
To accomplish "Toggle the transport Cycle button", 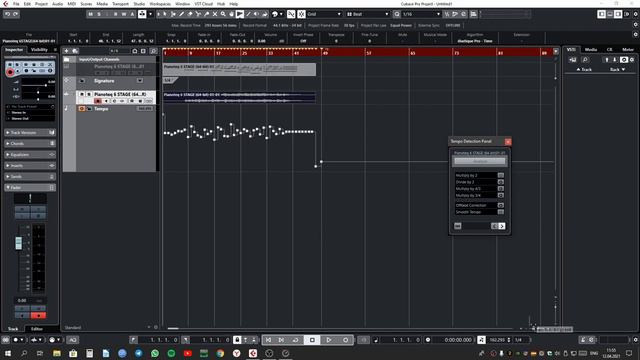I will [x=295, y=340].
